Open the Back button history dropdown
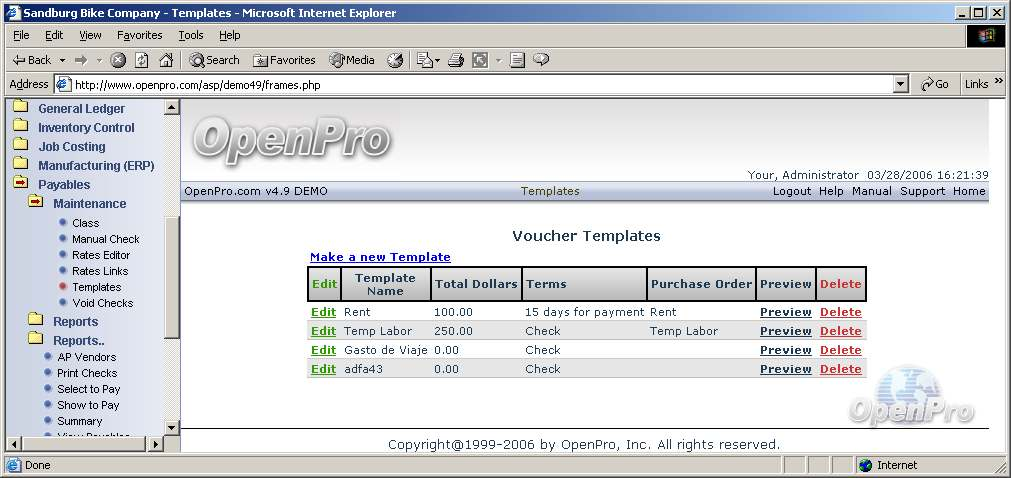1011x478 pixels. (x=62, y=60)
